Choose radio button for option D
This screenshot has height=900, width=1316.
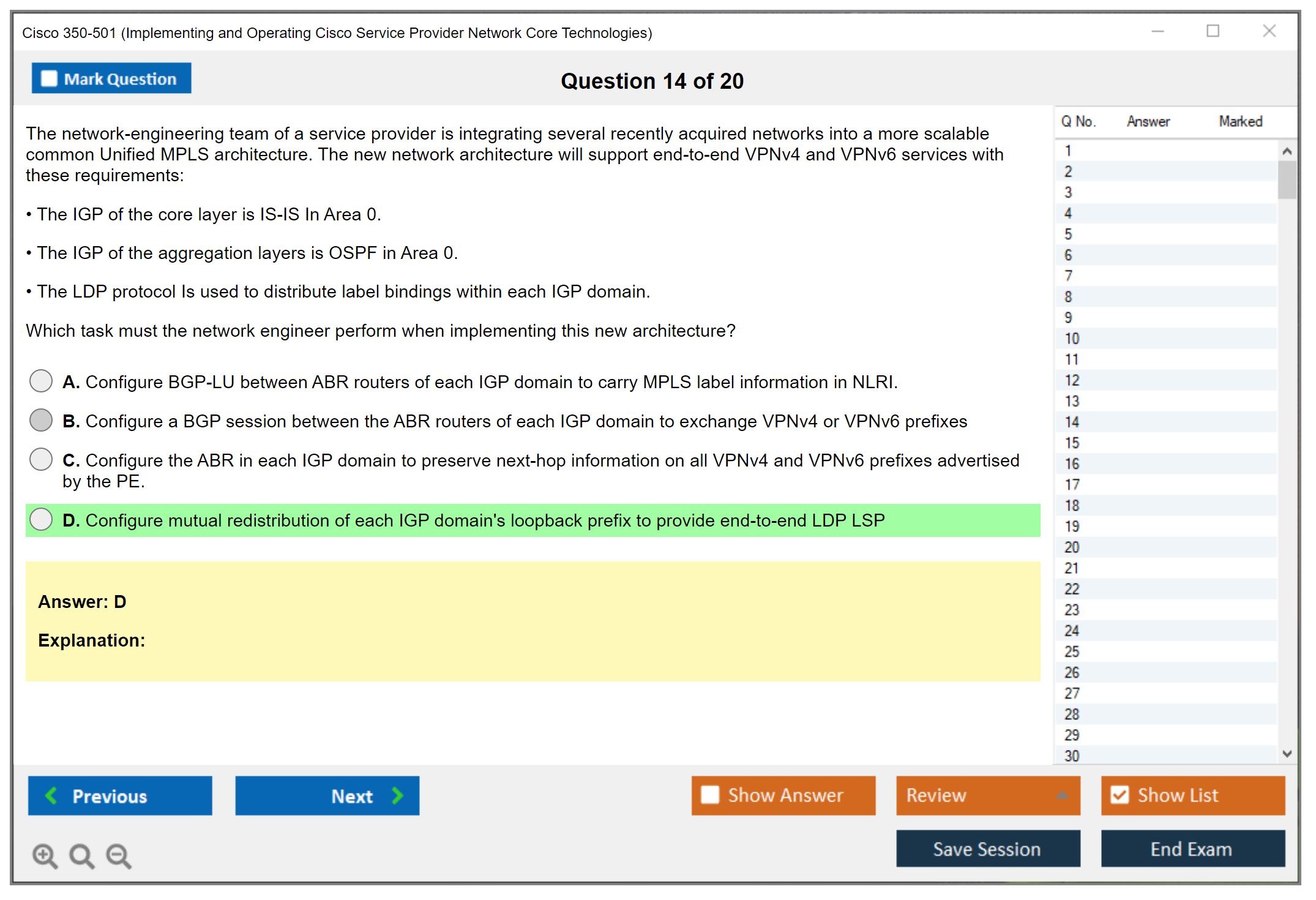(41, 519)
